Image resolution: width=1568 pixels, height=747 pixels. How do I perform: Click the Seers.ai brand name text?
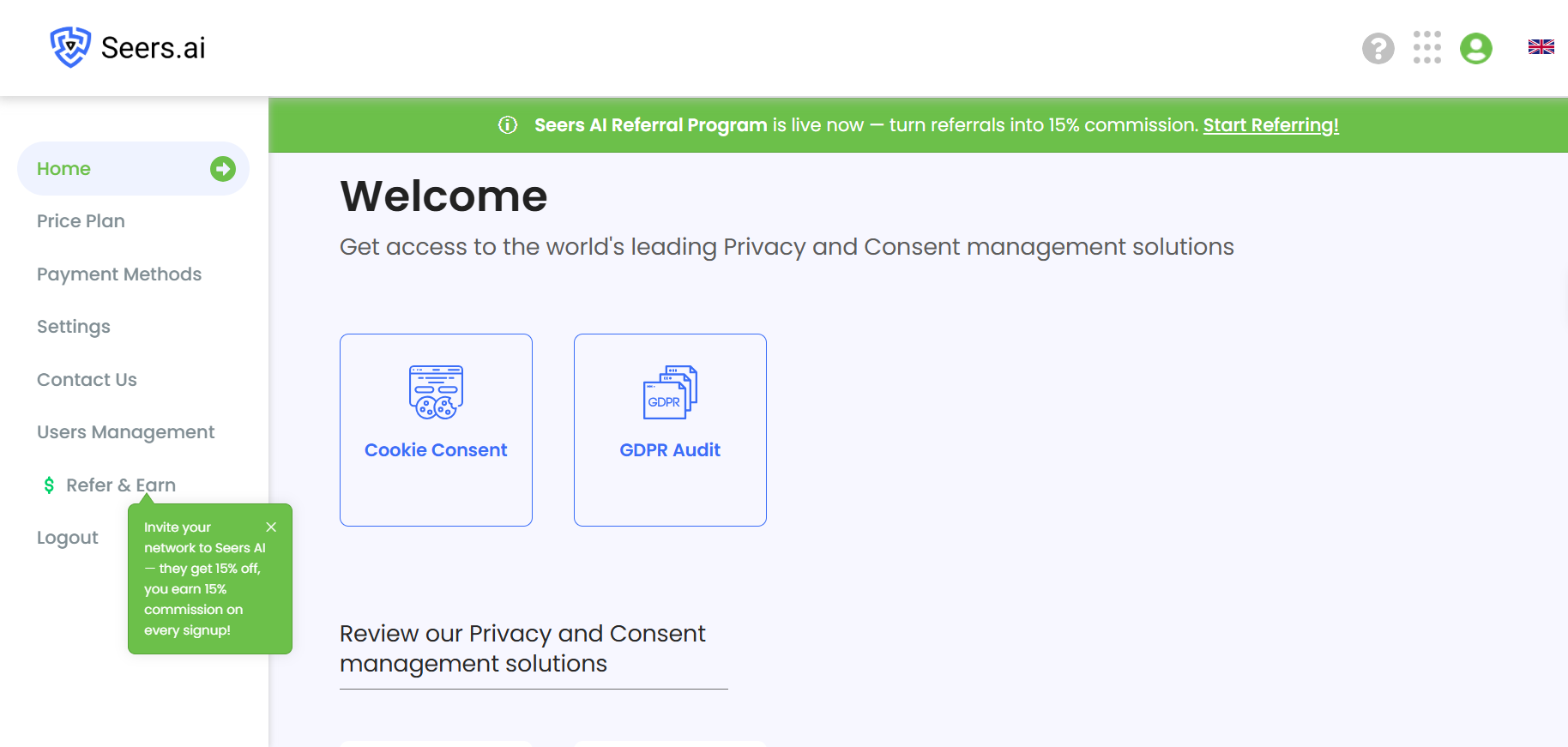click(154, 48)
